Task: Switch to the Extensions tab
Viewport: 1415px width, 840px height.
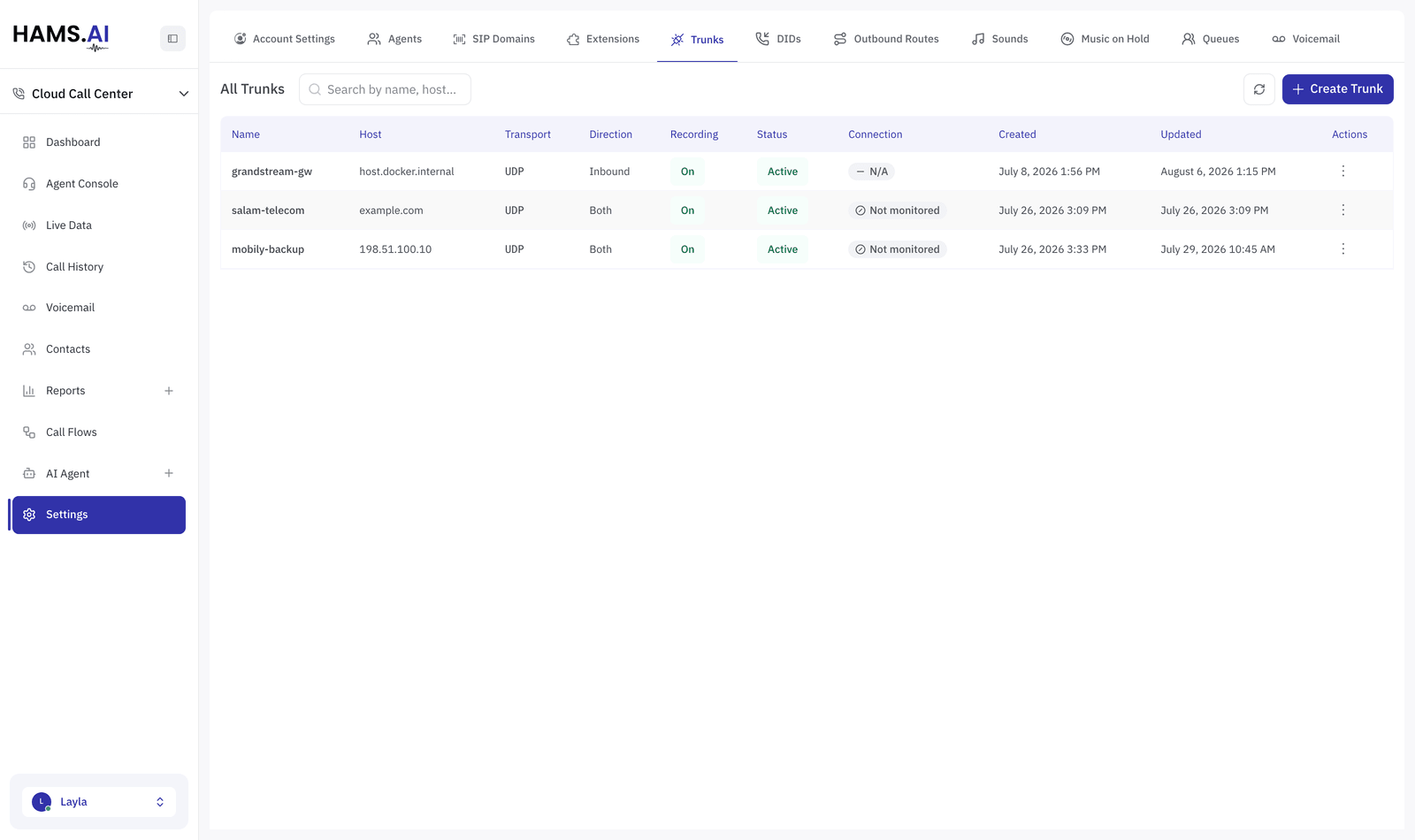Action: 602,39
